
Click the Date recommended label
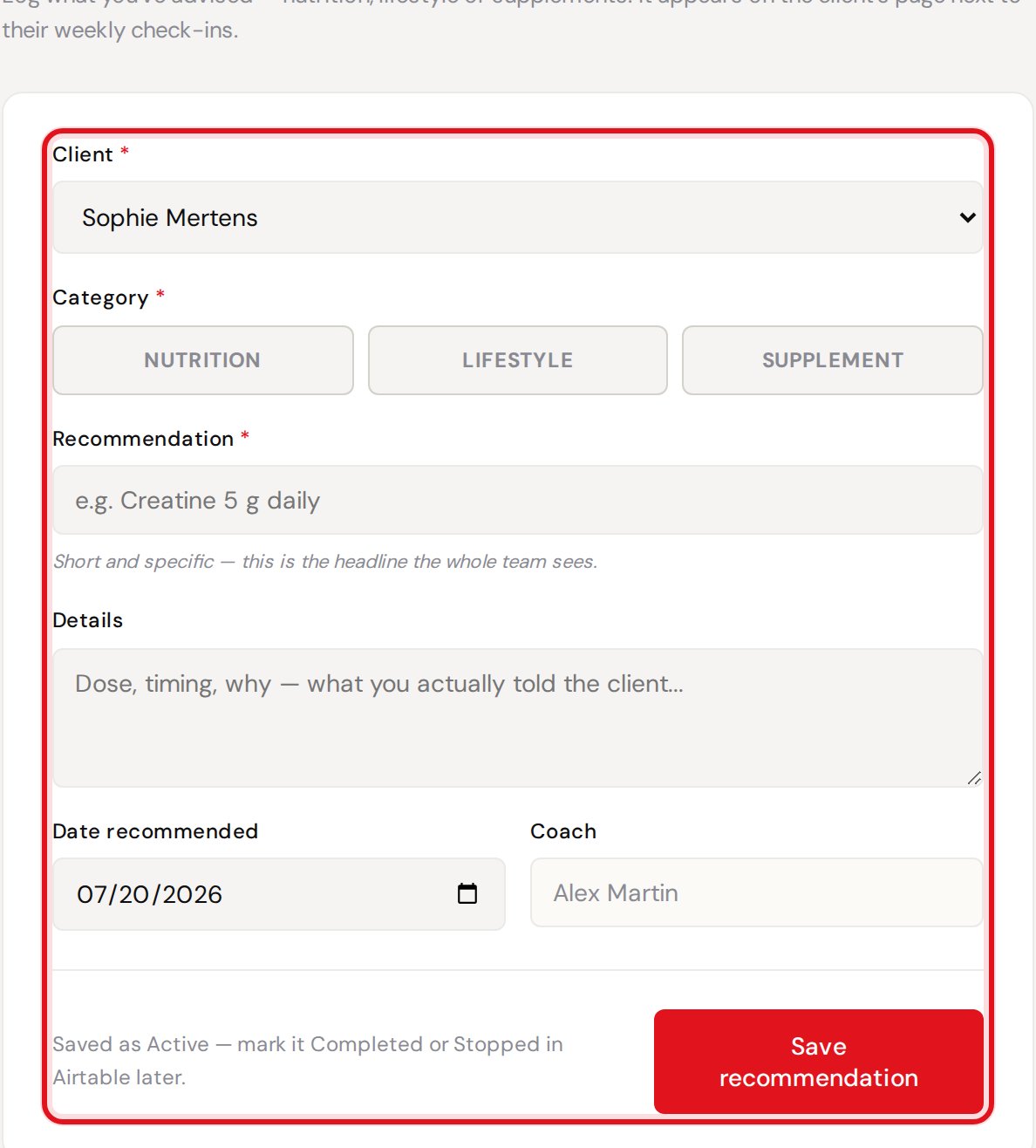tap(155, 831)
